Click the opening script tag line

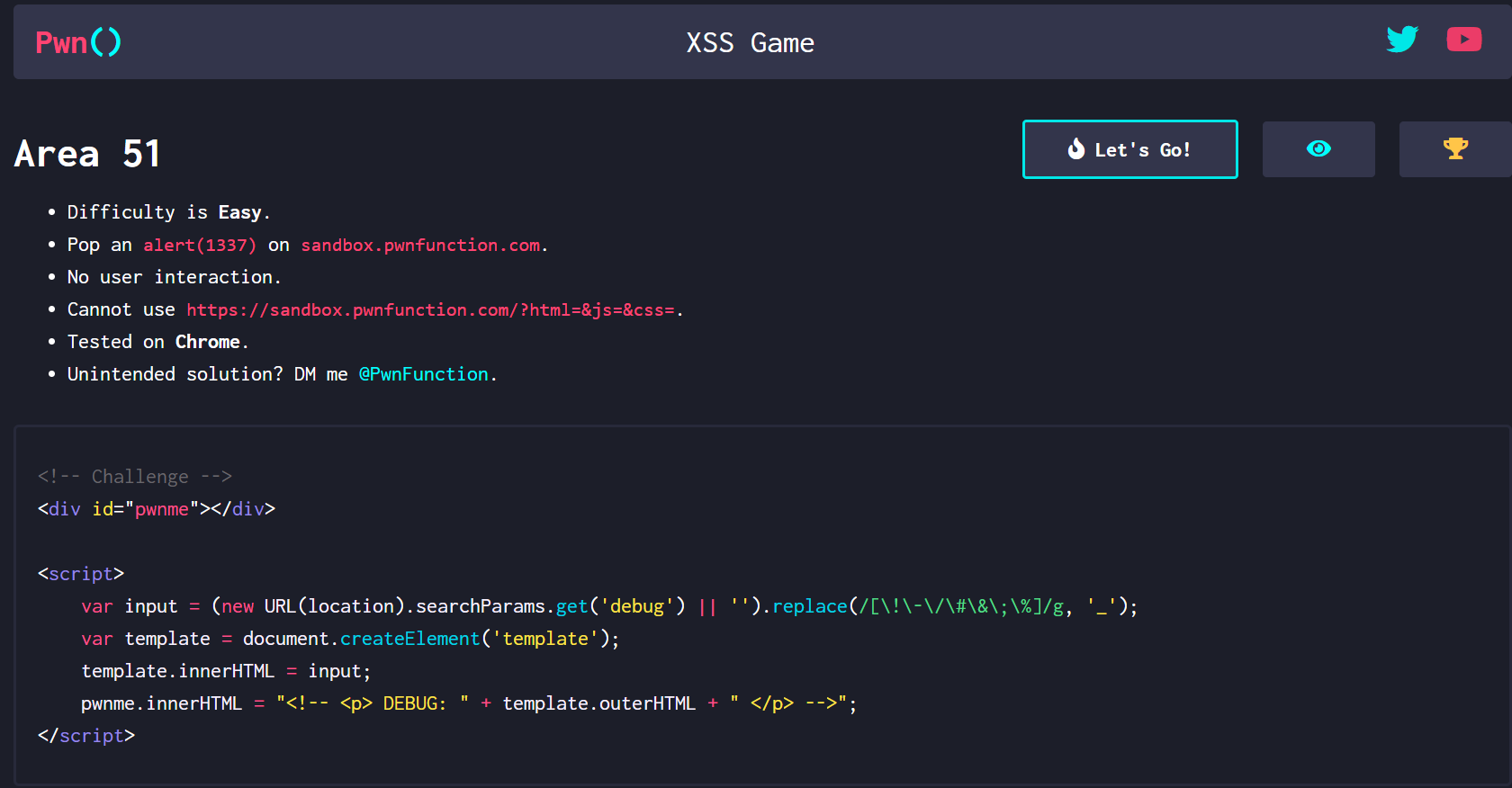tap(81, 574)
